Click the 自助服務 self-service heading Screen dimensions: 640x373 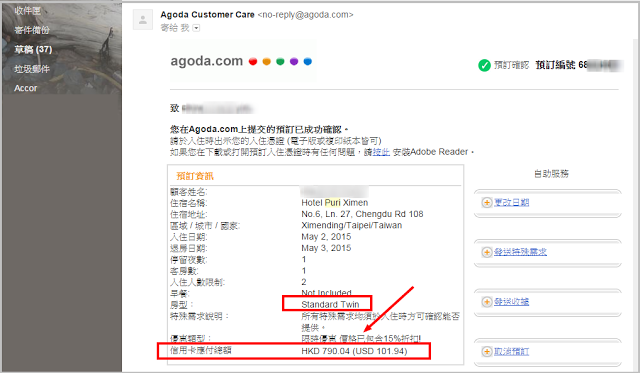click(551, 174)
